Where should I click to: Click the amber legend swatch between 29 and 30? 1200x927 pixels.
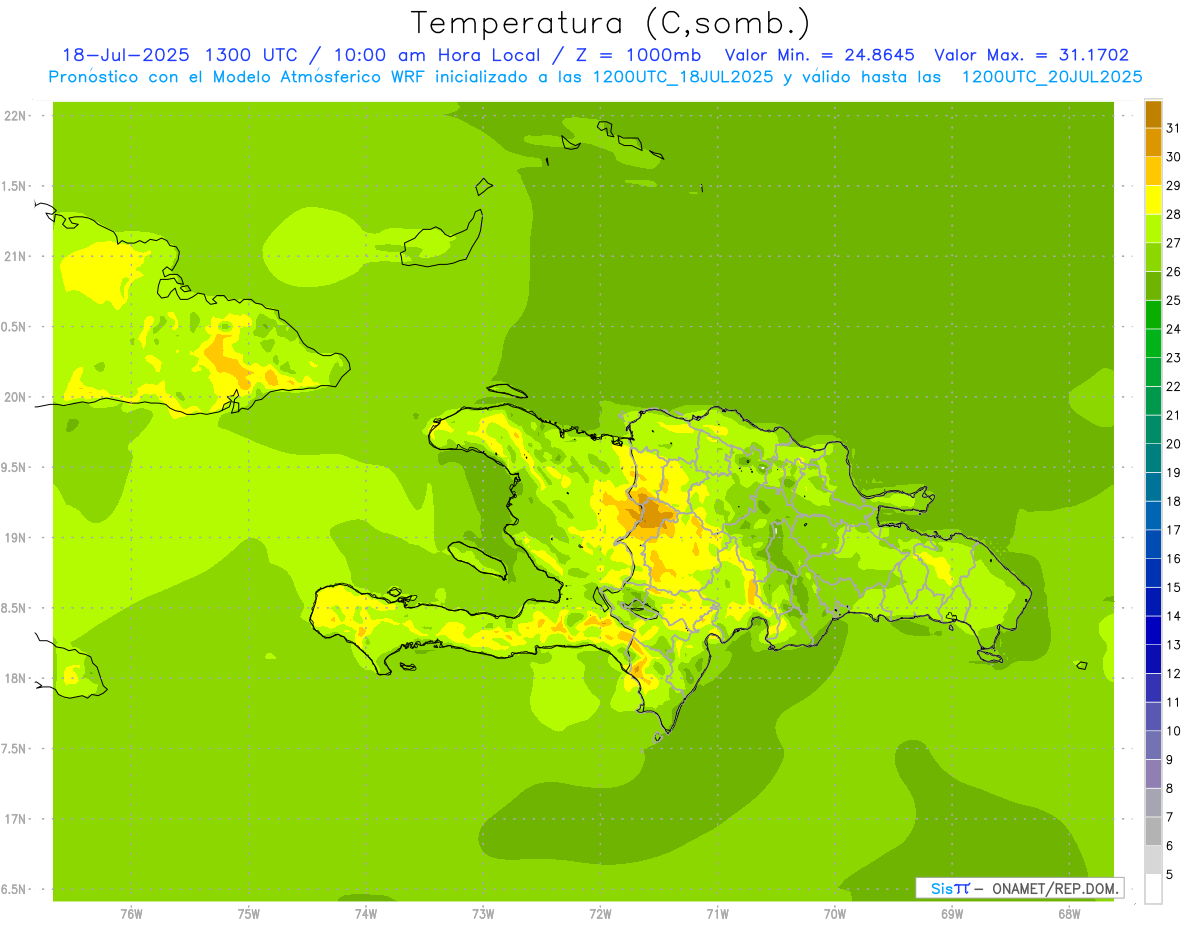[x=1153, y=171]
